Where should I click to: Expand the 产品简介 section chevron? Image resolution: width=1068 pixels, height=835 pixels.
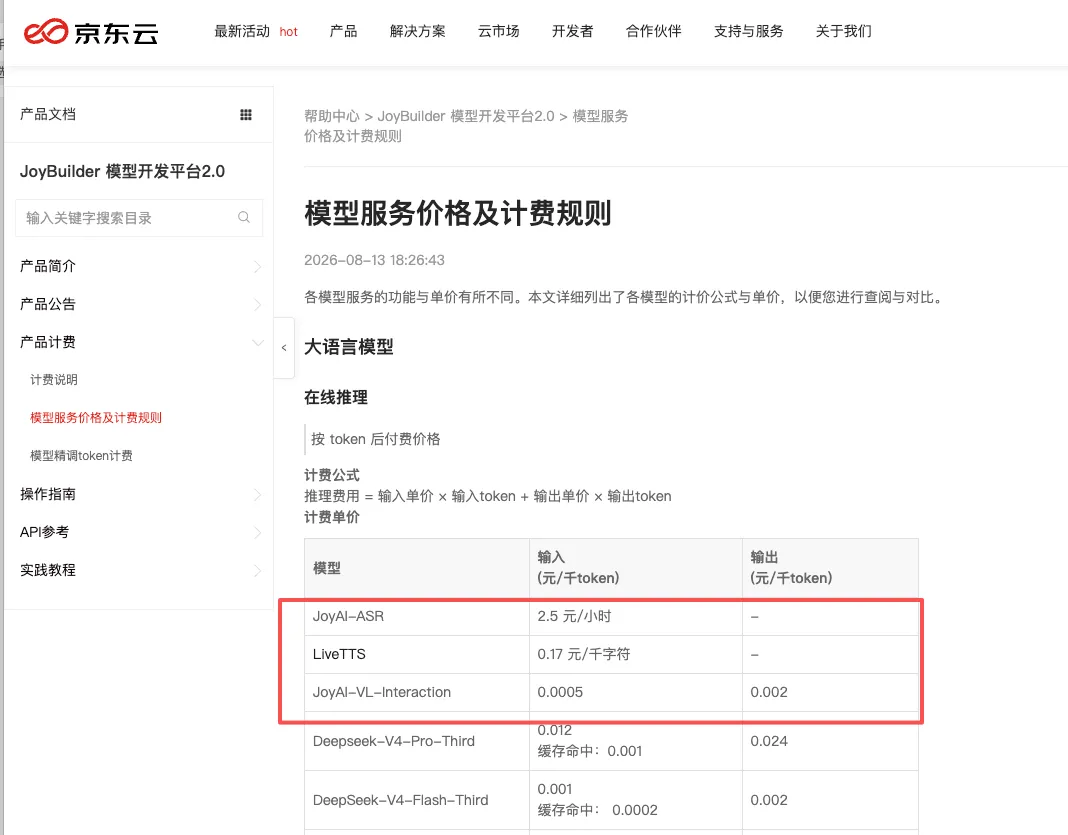pyautogui.click(x=257, y=266)
